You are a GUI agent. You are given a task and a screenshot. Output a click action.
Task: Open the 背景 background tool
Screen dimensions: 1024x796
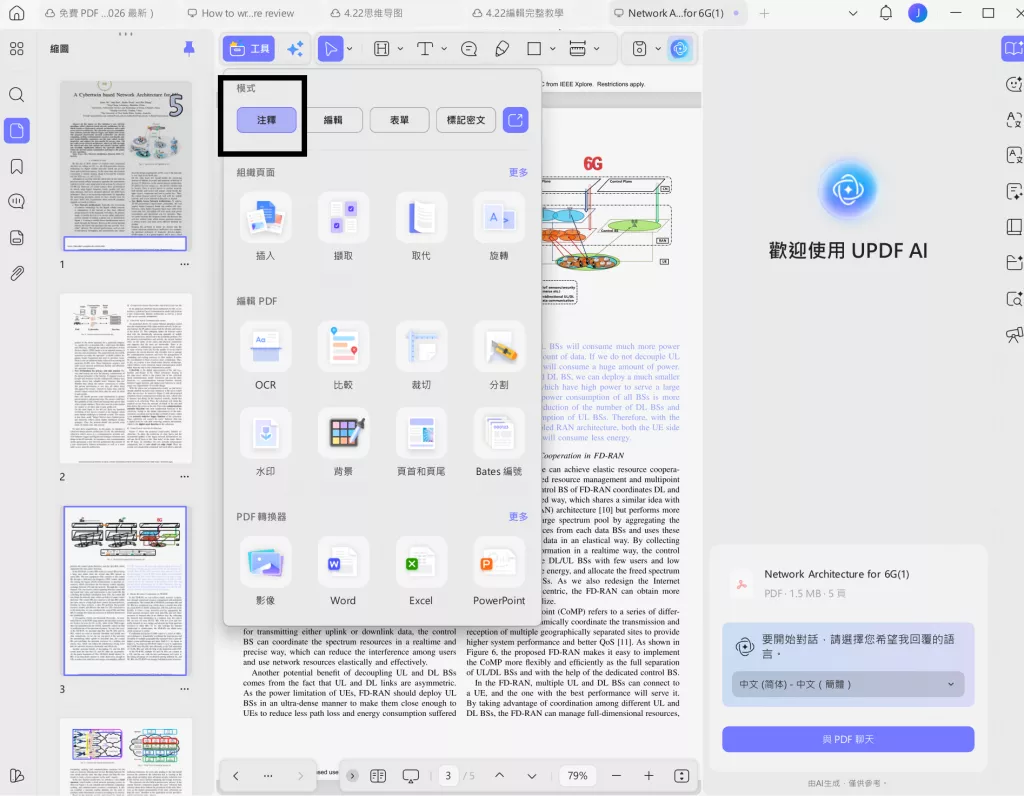pyautogui.click(x=343, y=441)
